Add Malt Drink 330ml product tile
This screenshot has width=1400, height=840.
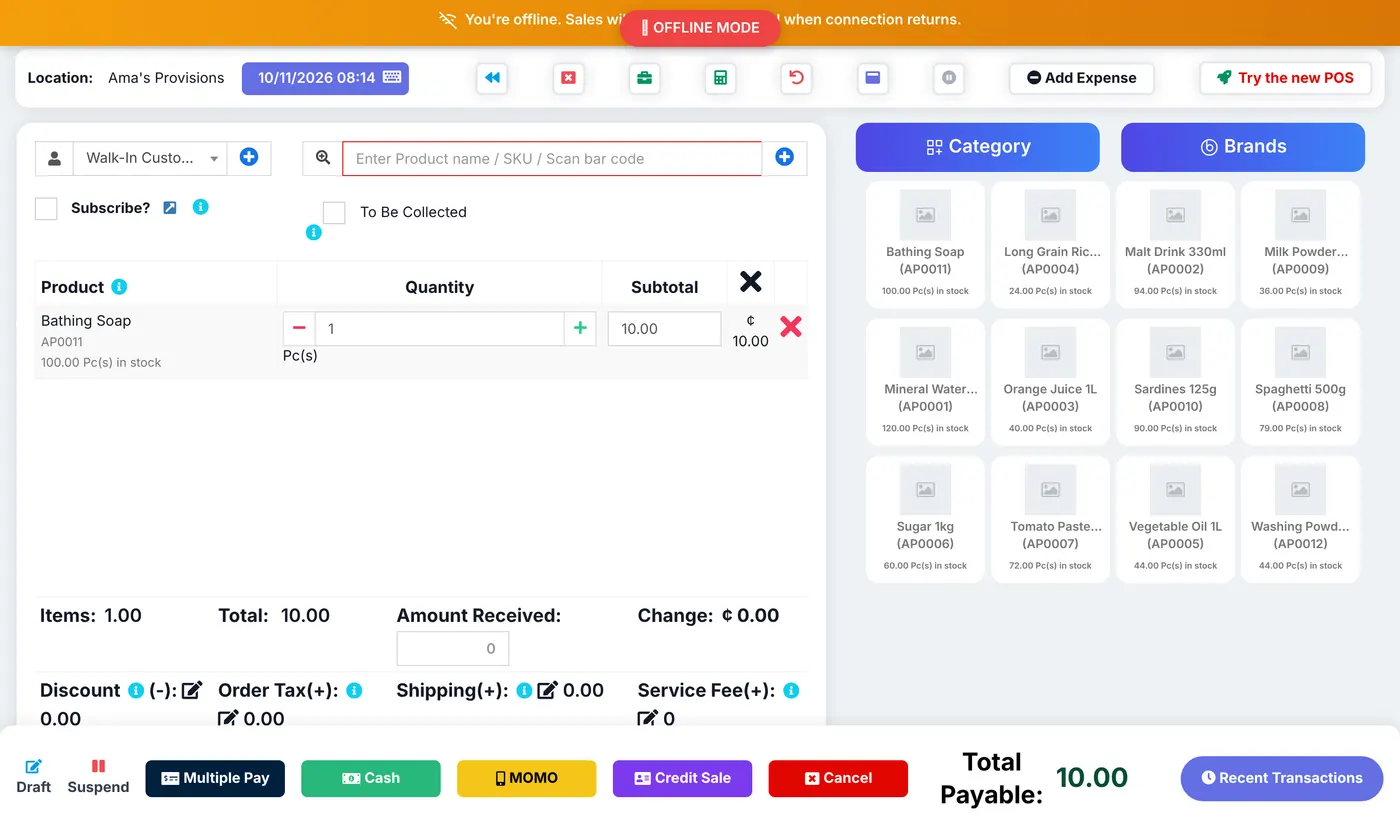click(1175, 244)
